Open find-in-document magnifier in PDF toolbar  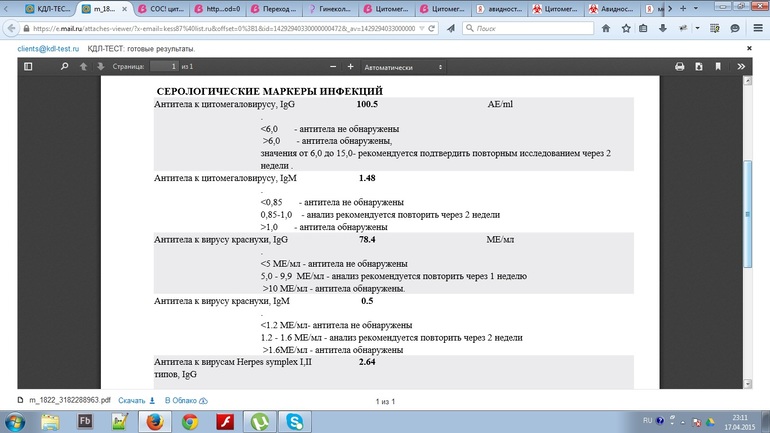coord(64,66)
